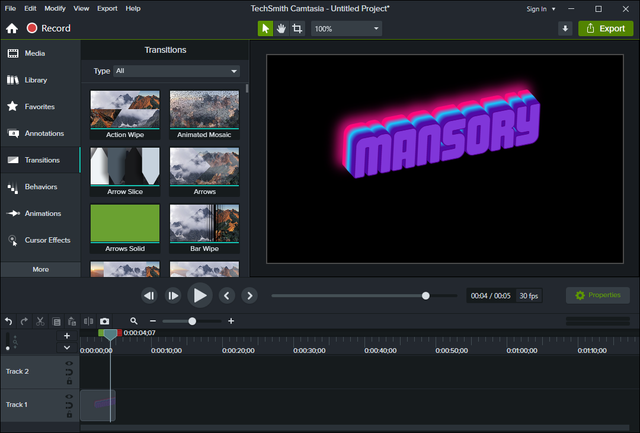The height and width of the screenshot is (433, 640).
Task: Open the canvas zoom 100% dropdown
Action: point(346,29)
